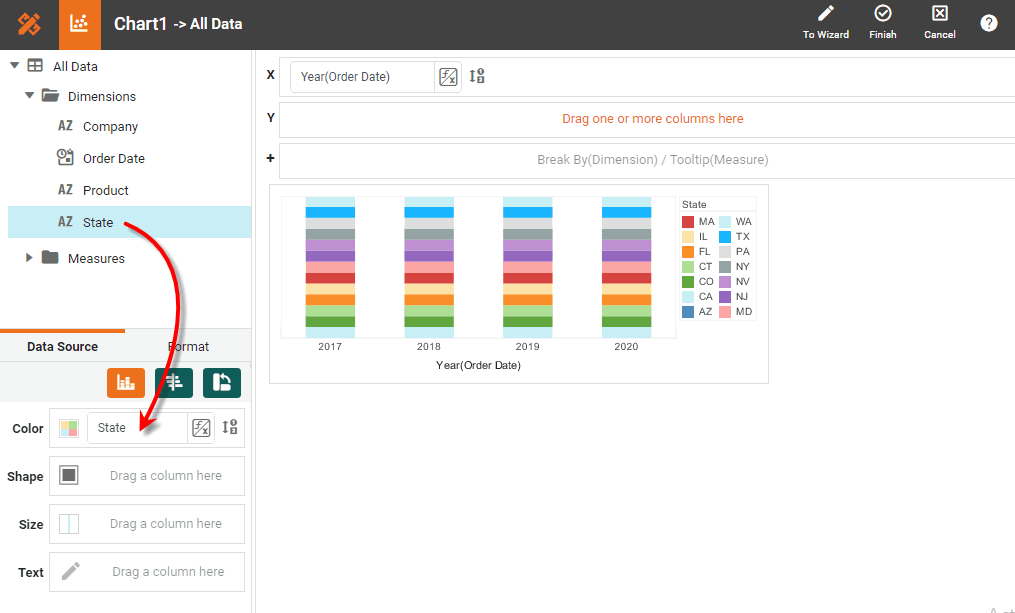The image size is (1015, 613).
Task: Expand the Measures folder
Action: tap(30, 258)
